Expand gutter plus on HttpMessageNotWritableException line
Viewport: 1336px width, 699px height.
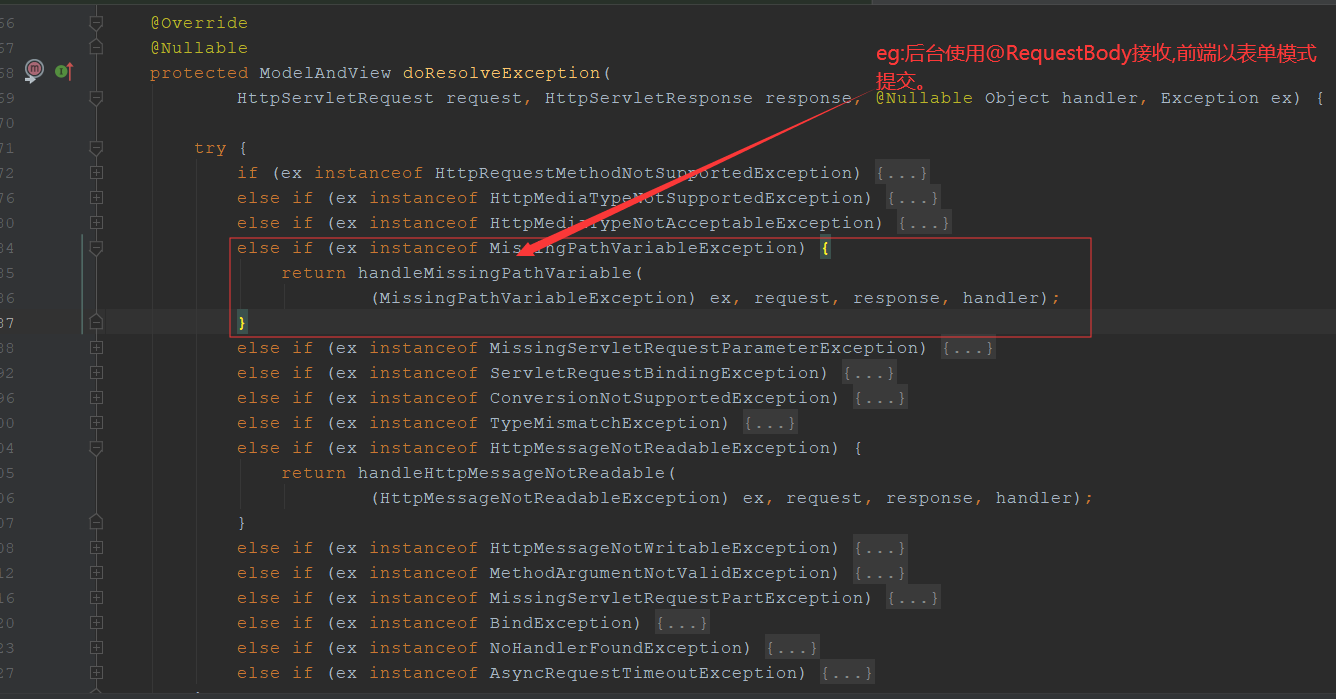(x=96, y=547)
